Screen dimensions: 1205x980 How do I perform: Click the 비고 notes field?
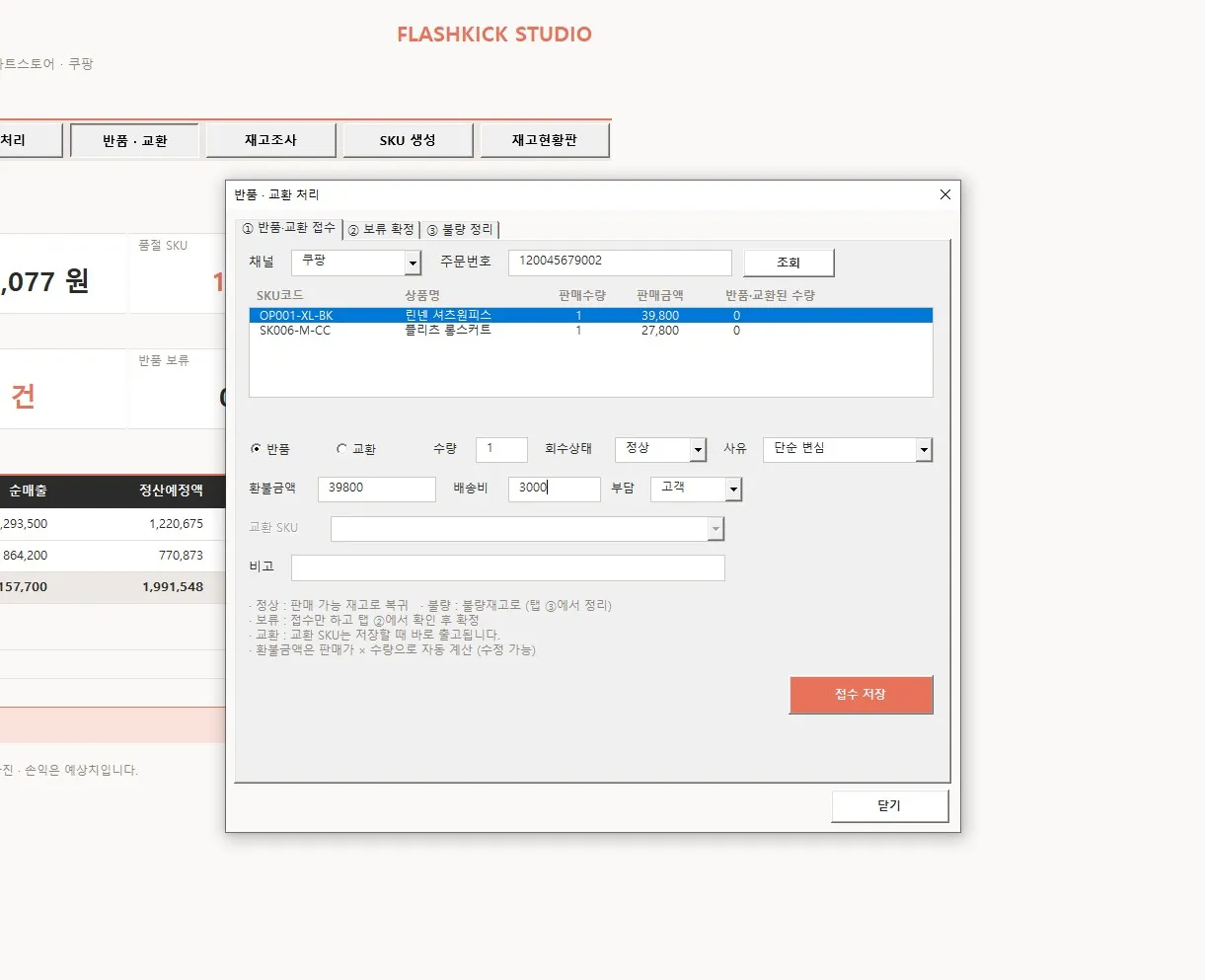point(508,568)
